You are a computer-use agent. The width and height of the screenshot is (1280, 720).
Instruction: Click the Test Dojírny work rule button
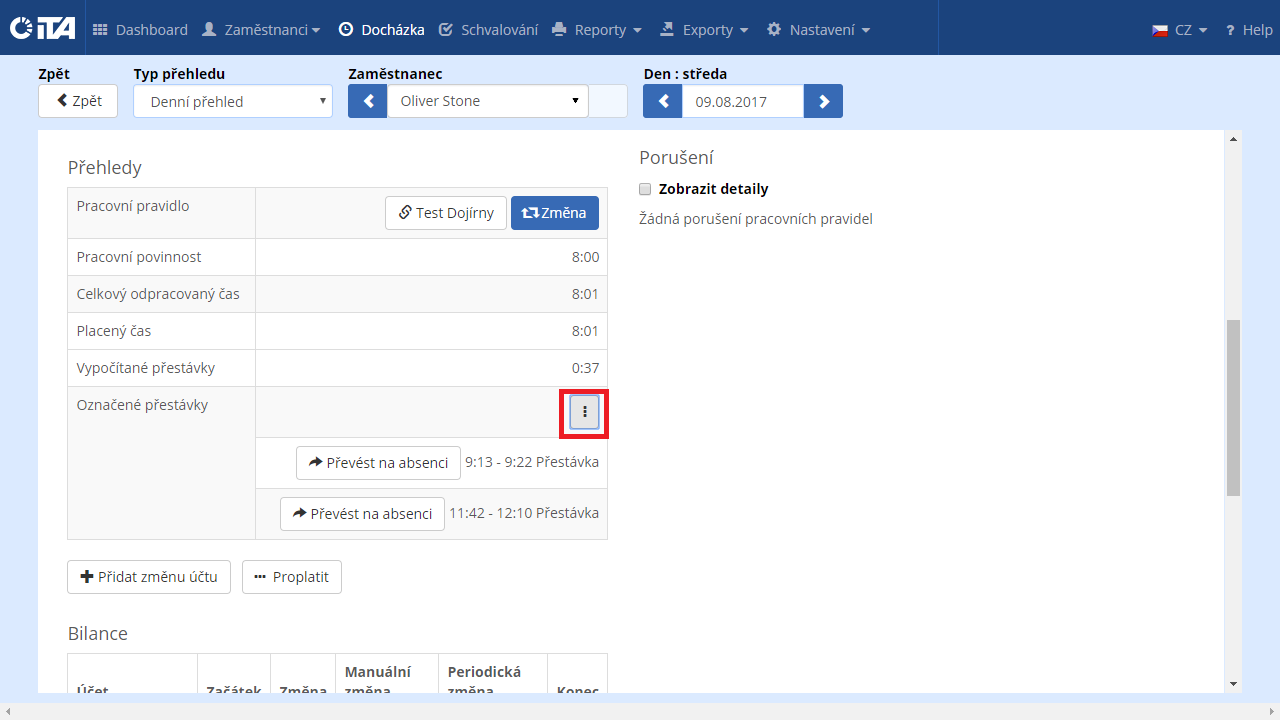click(x=445, y=213)
